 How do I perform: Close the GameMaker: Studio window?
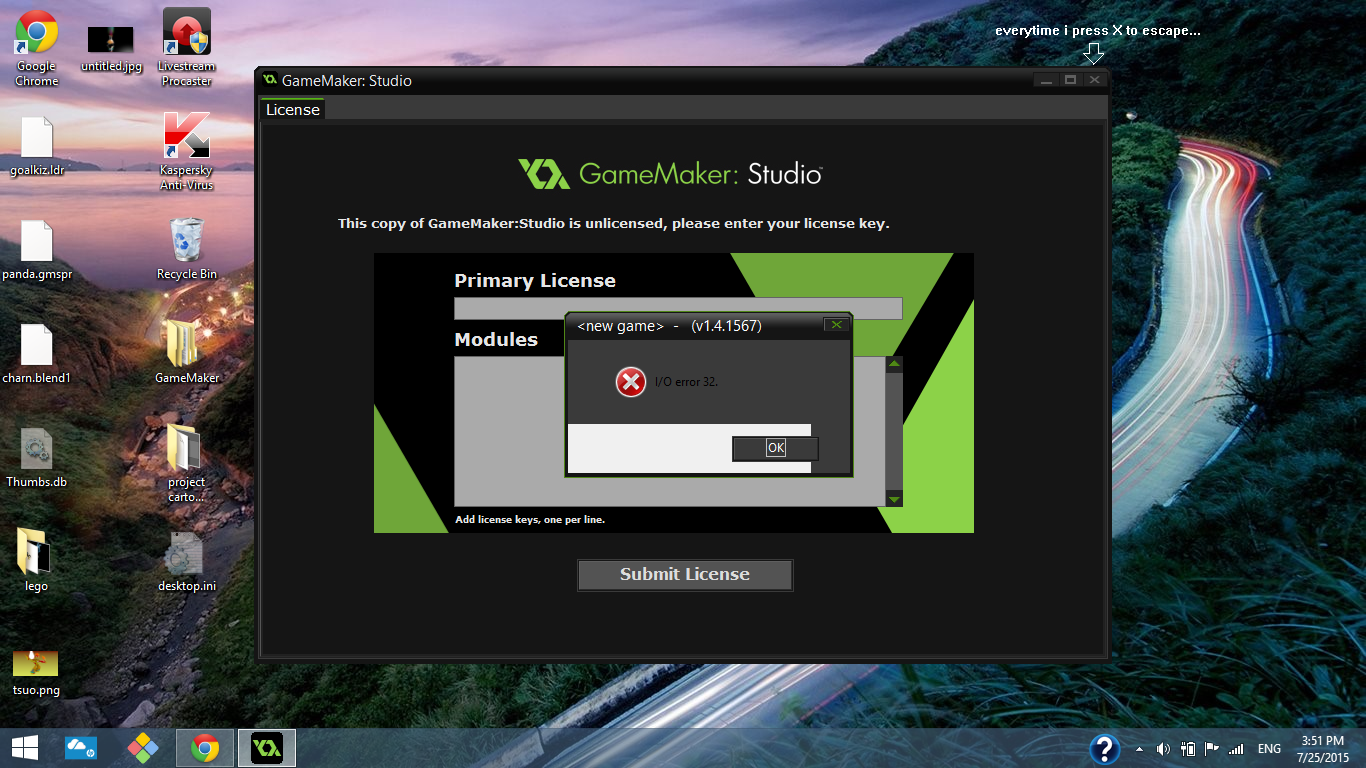(x=1095, y=80)
